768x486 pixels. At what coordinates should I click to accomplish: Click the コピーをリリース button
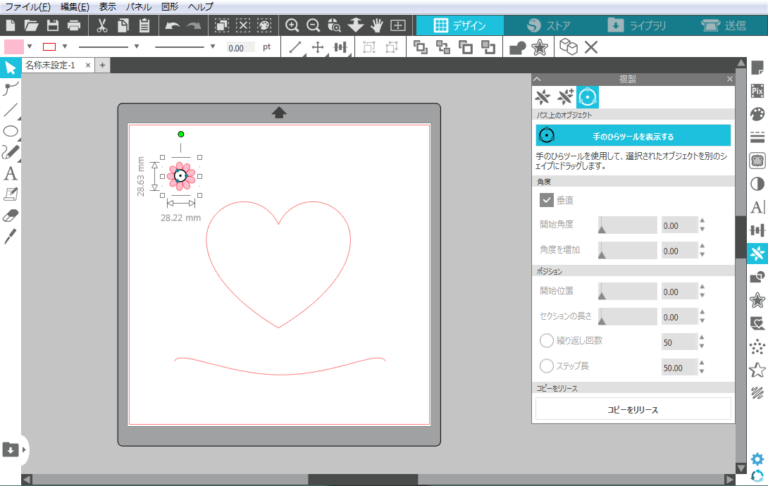(633, 410)
